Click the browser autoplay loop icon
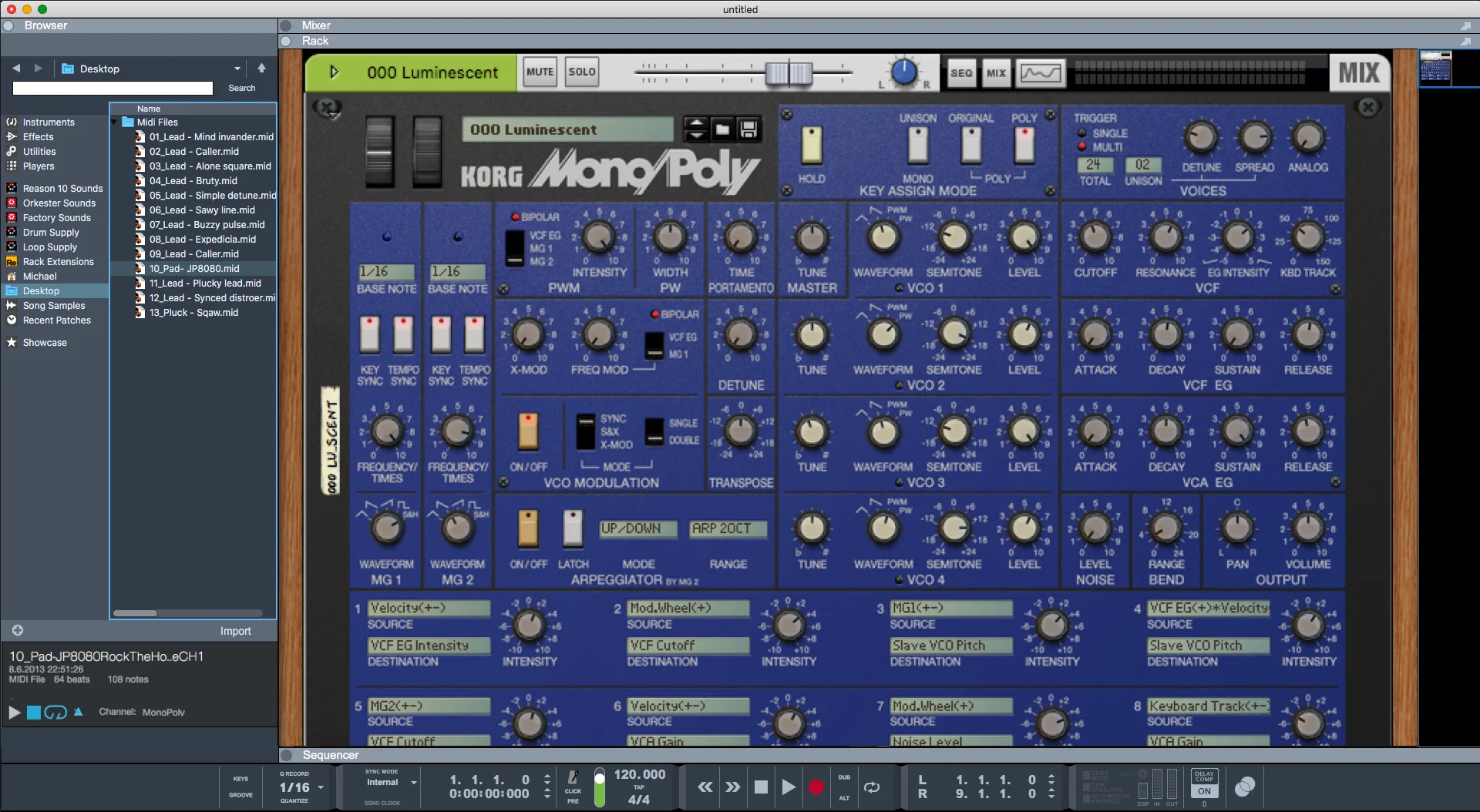Screen dimensions: 1480x812 click(x=55, y=713)
